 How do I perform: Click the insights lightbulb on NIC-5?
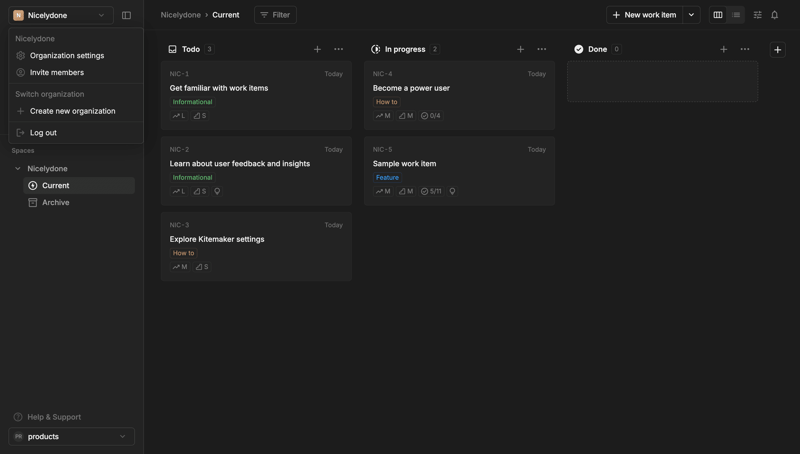coord(452,191)
